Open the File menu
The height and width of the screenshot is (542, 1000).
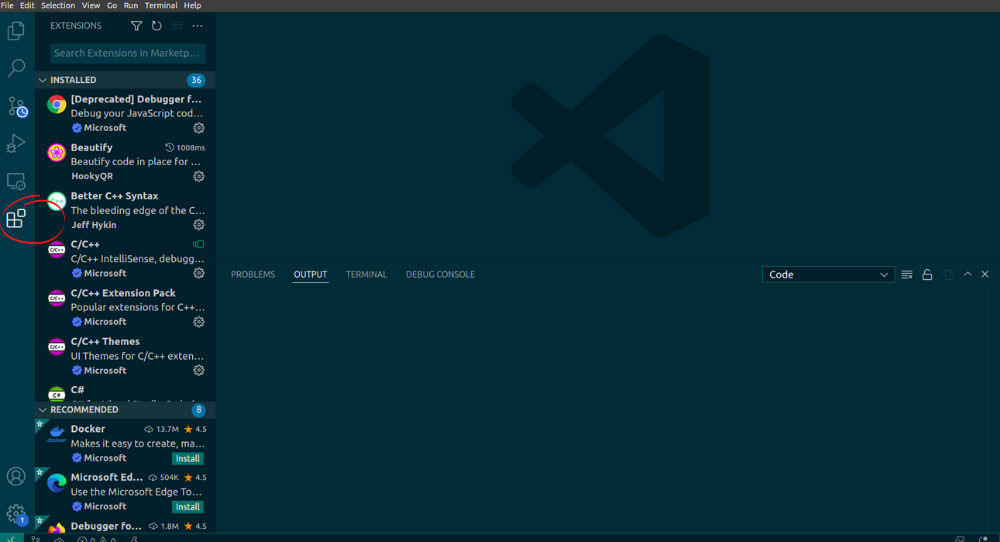[8, 5]
